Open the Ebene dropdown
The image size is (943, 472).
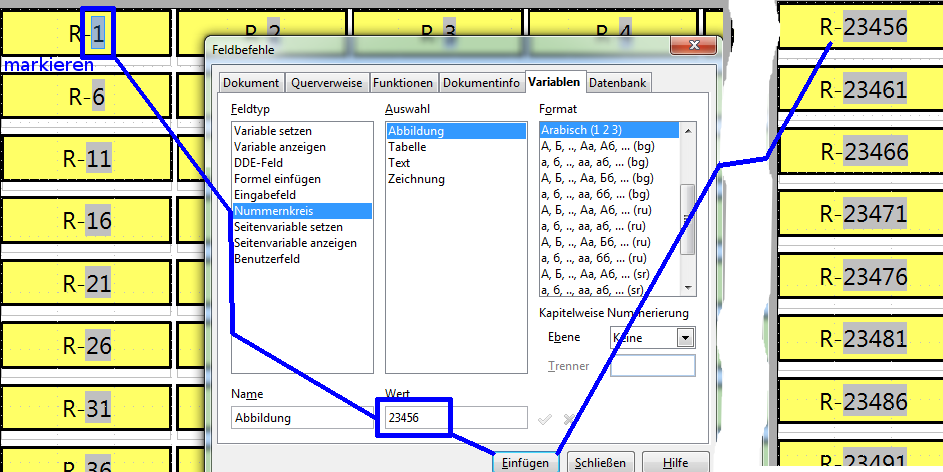684,338
